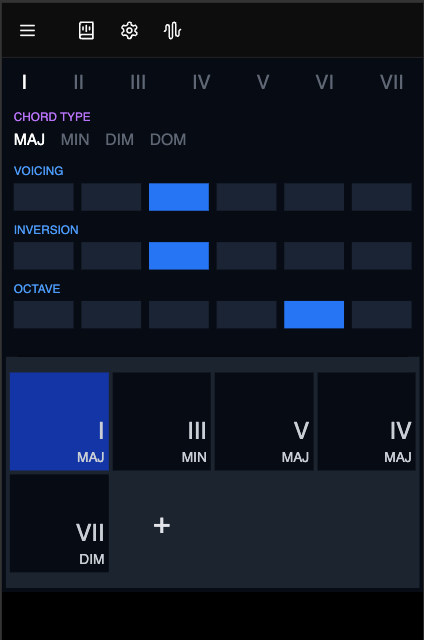Select scale degree II
424x640 pixels.
[78, 82]
